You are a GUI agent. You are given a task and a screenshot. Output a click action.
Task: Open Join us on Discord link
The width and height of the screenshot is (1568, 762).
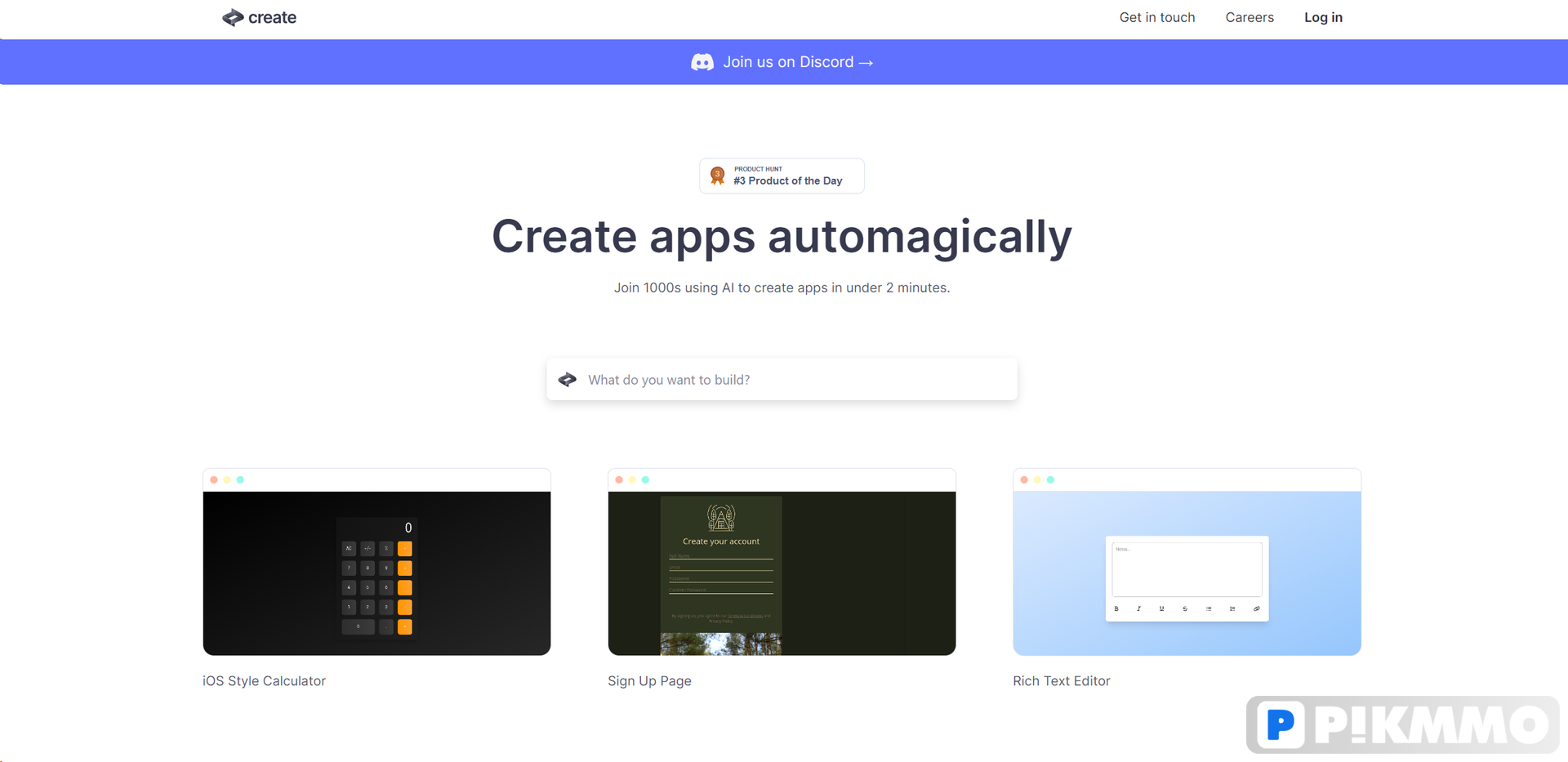pyautogui.click(x=798, y=62)
